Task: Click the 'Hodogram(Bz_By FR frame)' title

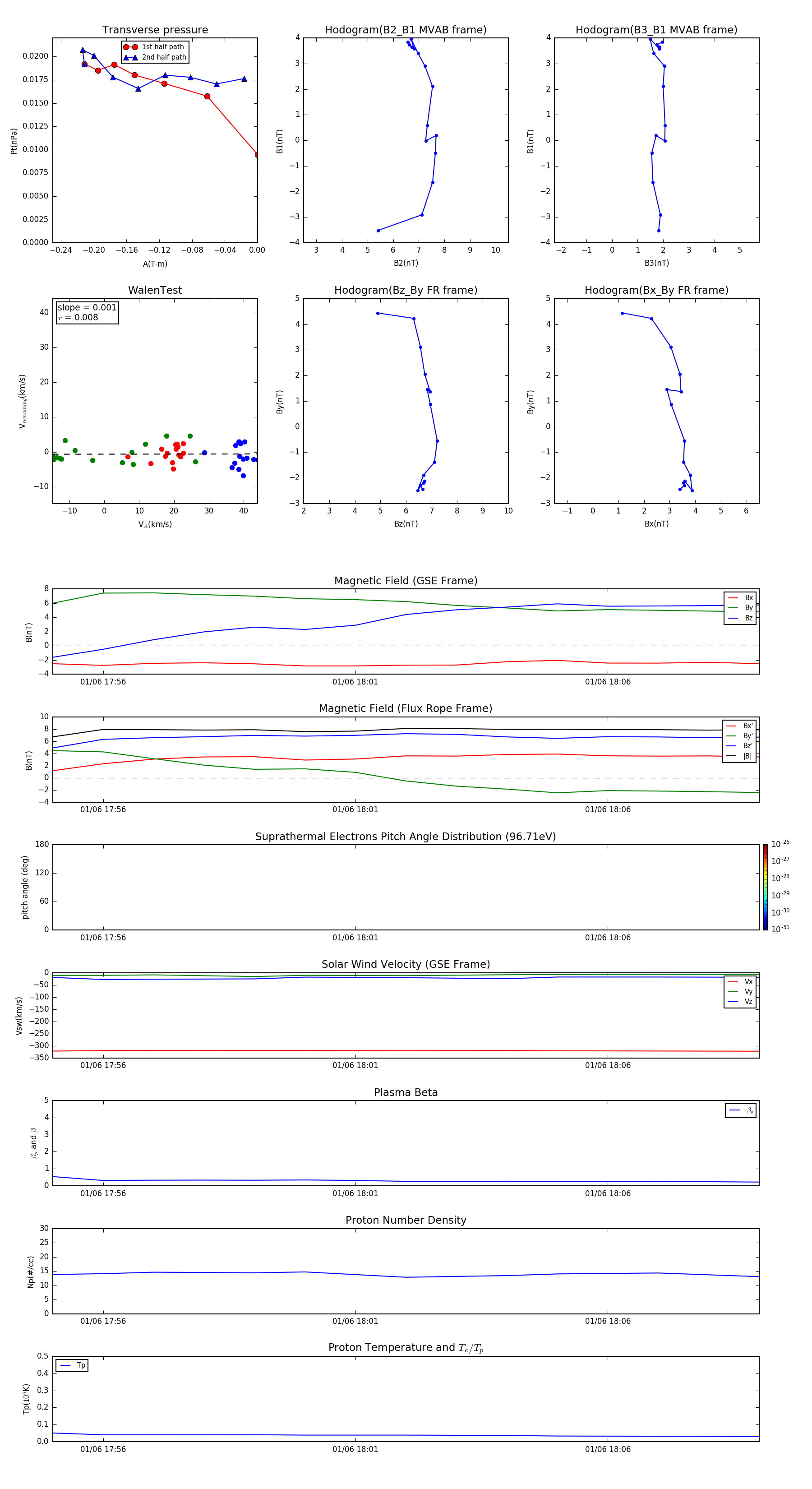Action: 406,290
